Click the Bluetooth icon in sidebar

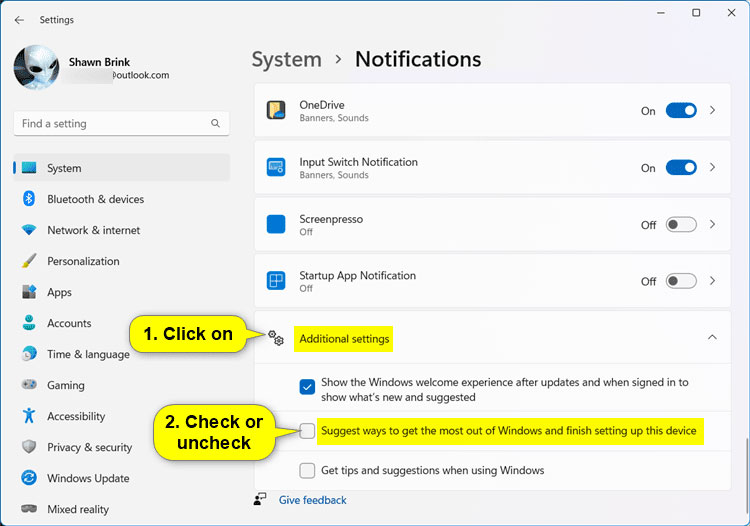[x=29, y=198]
